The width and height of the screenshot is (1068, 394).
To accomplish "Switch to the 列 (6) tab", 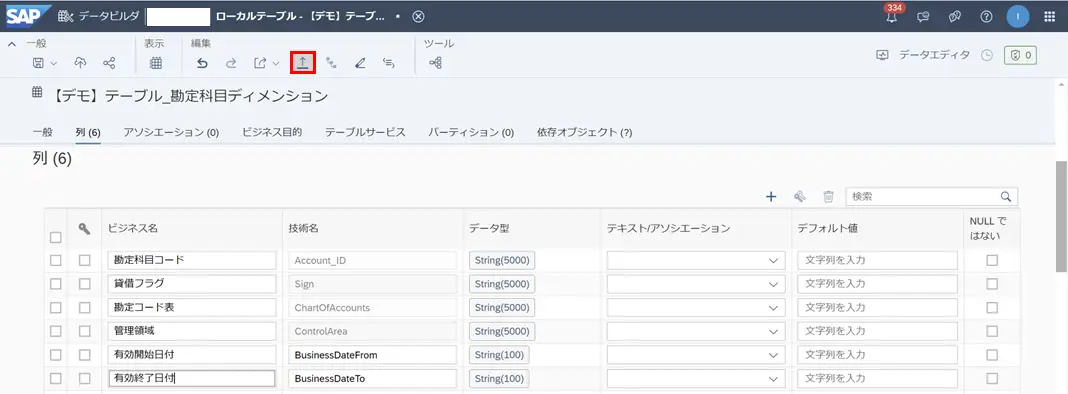I will point(88,132).
